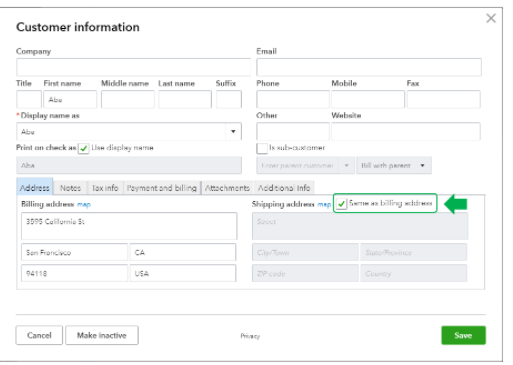Click the Cancel button
Image resolution: width=513 pixels, height=365 pixels.
coord(39,335)
